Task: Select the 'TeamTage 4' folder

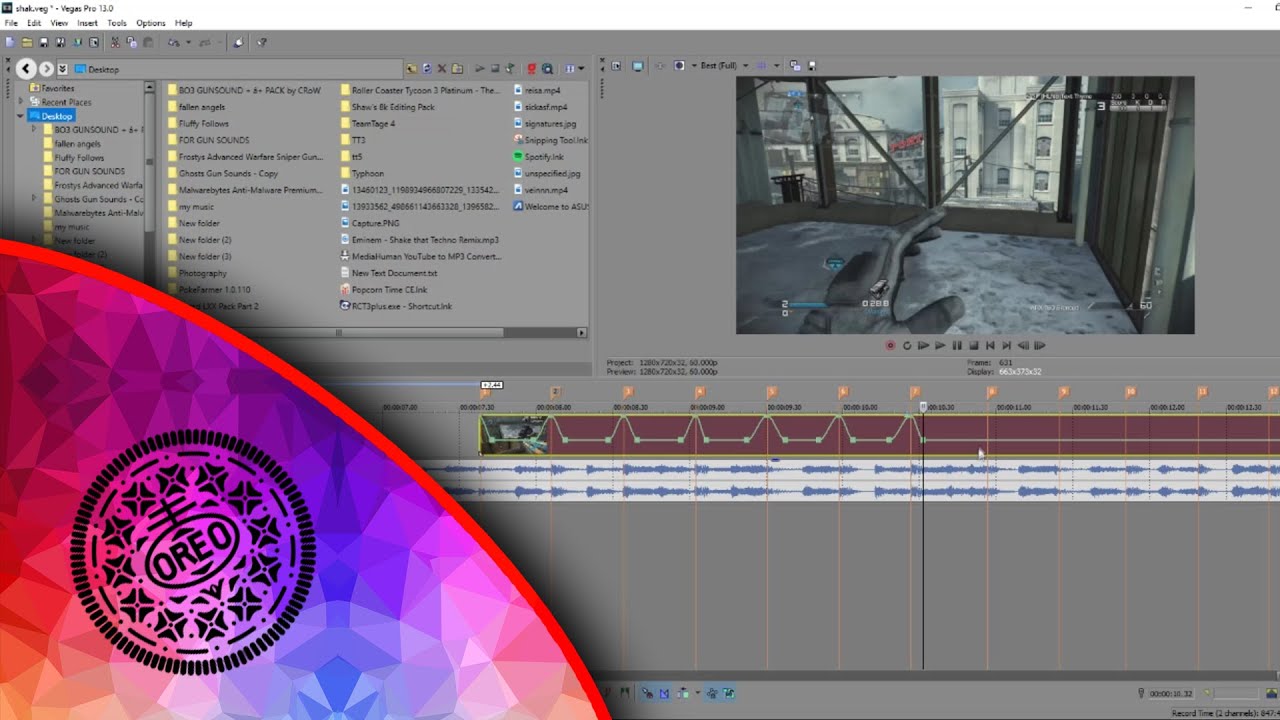Action: 368,123
